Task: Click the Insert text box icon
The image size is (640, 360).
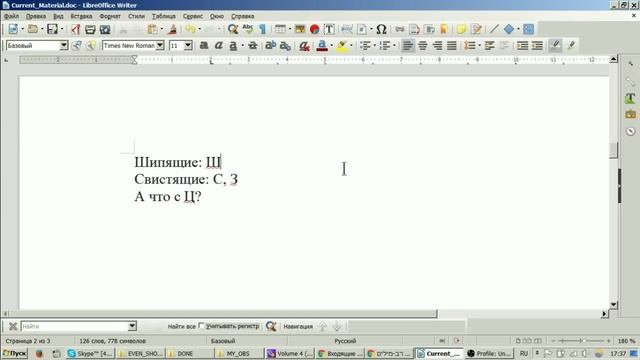Action: click(x=329, y=29)
